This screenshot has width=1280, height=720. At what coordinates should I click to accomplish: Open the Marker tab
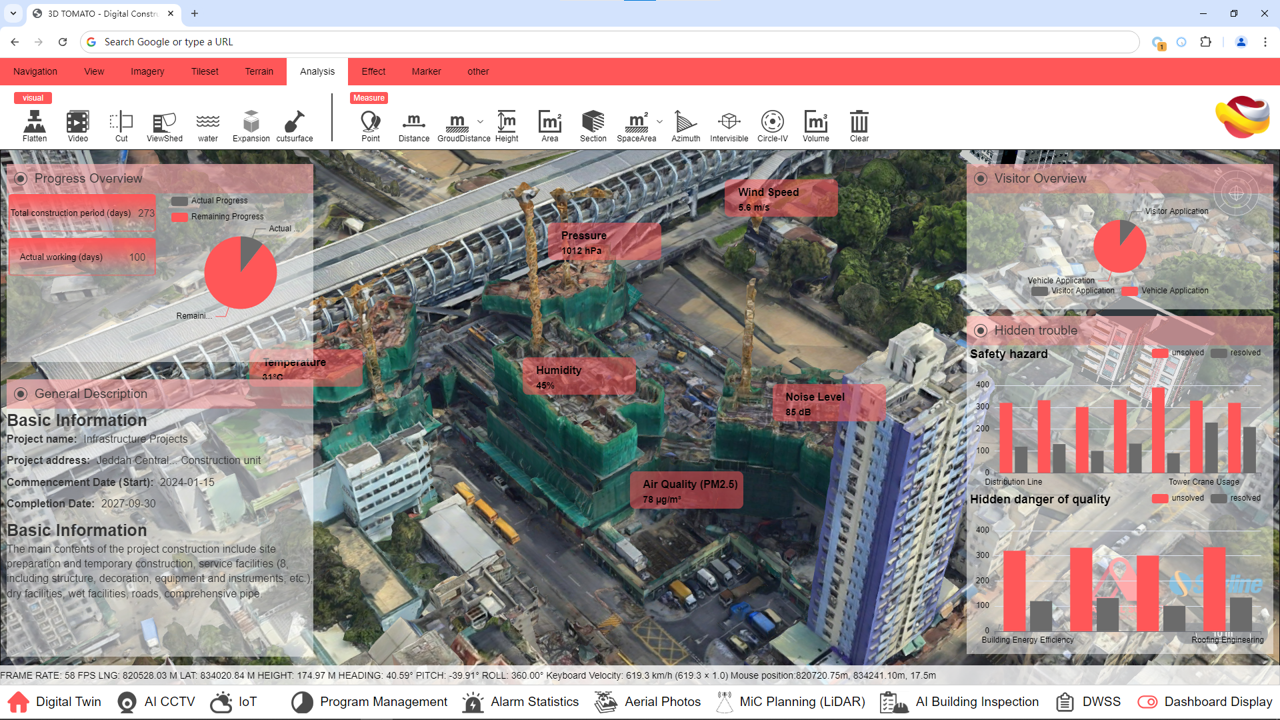(426, 72)
